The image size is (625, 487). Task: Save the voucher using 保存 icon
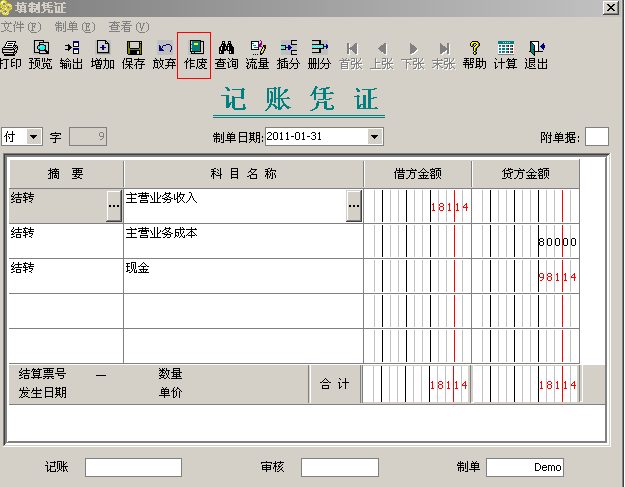point(134,55)
